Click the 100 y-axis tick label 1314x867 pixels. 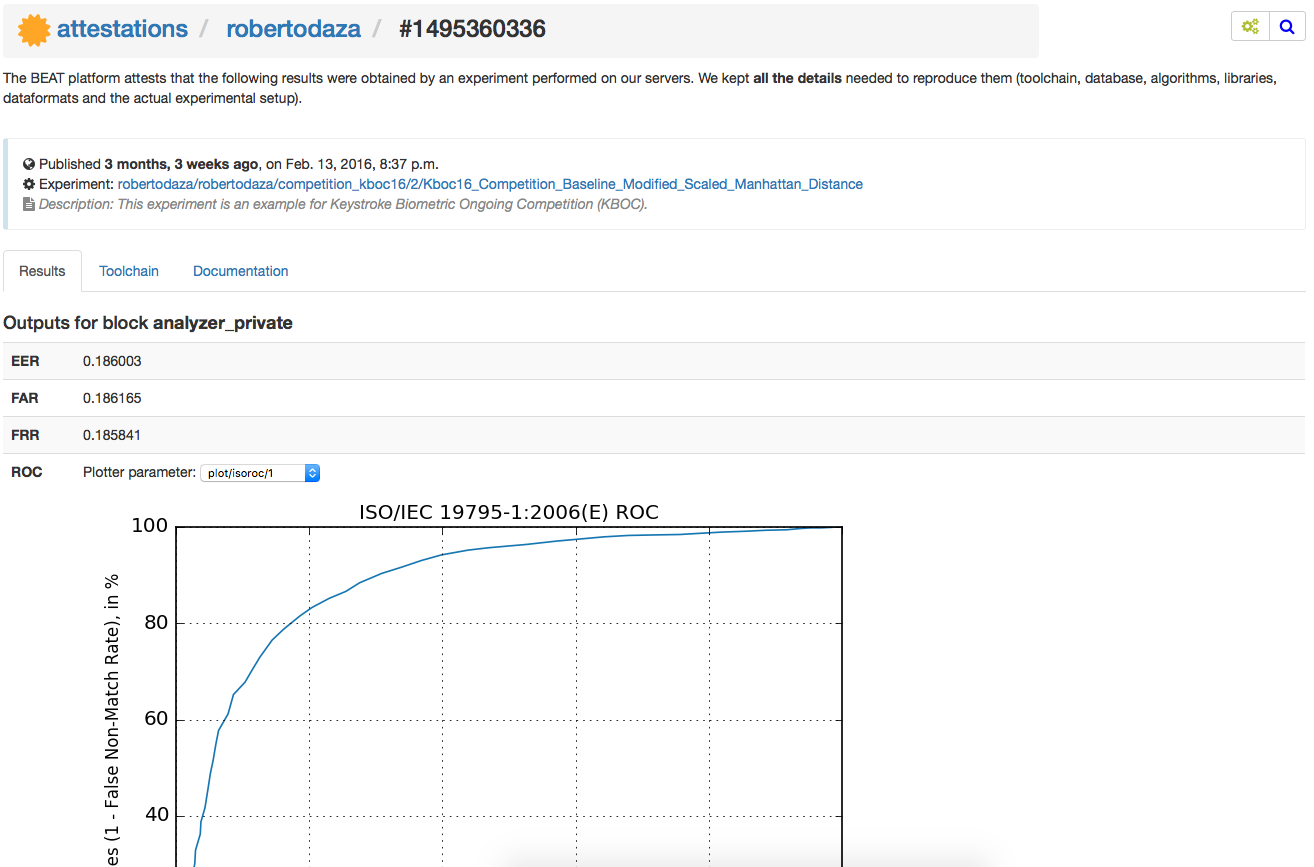click(x=150, y=526)
